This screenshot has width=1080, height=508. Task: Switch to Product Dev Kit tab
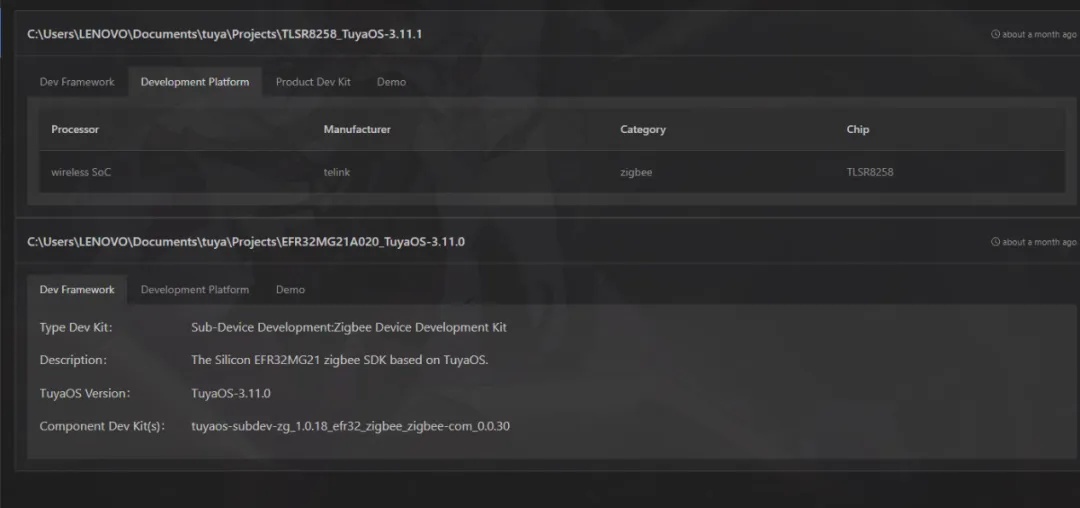point(313,82)
